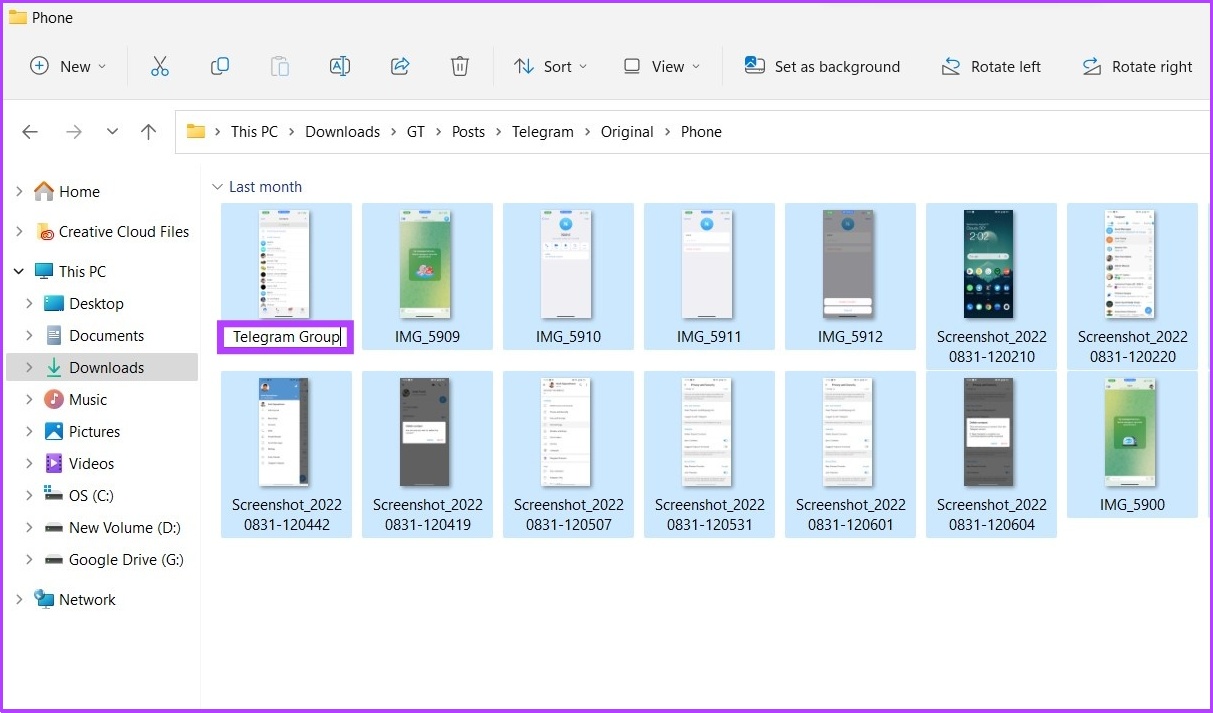This screenshot has width=1213, height=713.
Task: Click the Creative Cloud Files icon
Action: tap(45, 231)
